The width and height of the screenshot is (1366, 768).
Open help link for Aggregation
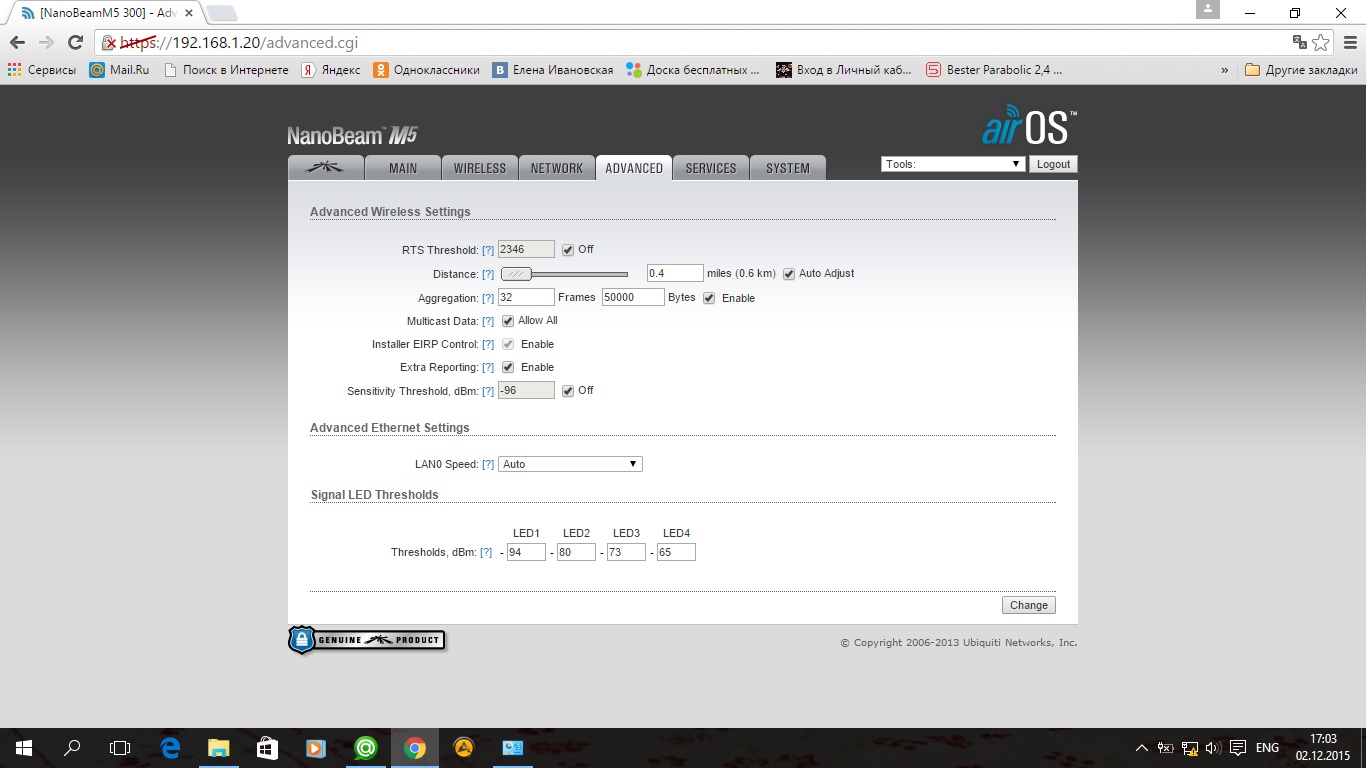488,298
